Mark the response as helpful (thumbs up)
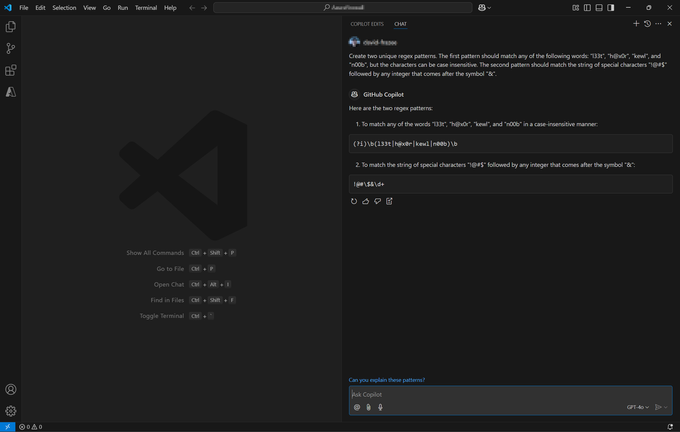 [x=366, y=201]
